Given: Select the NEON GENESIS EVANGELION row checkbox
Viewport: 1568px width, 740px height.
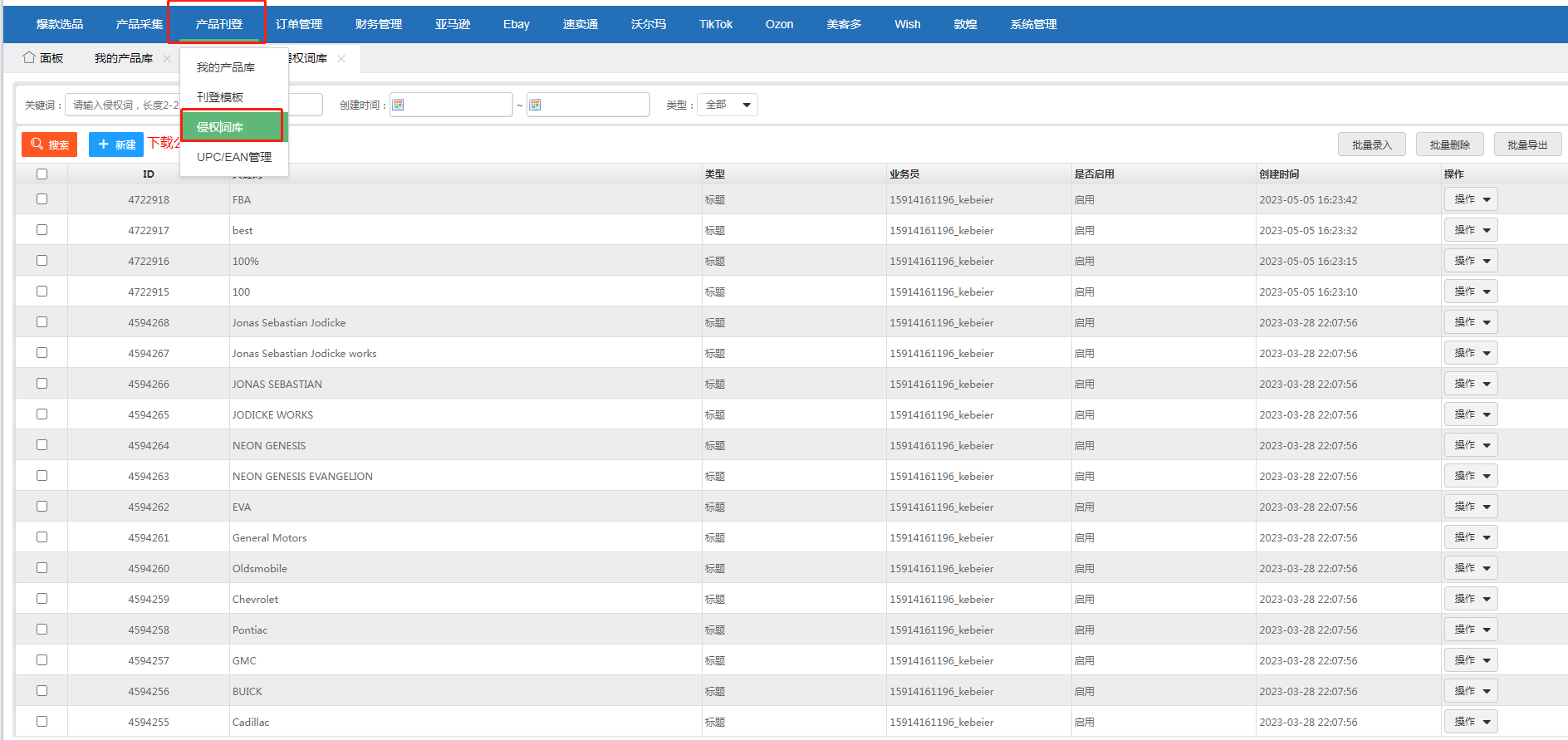Looking at the screenshot, I should click(x=42, y=476).
